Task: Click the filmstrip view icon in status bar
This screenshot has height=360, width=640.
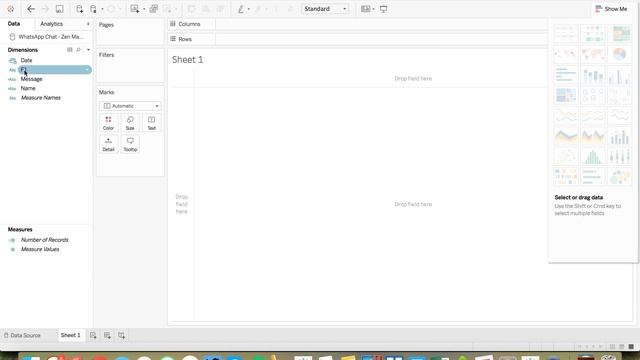Action: click(622, 347)
